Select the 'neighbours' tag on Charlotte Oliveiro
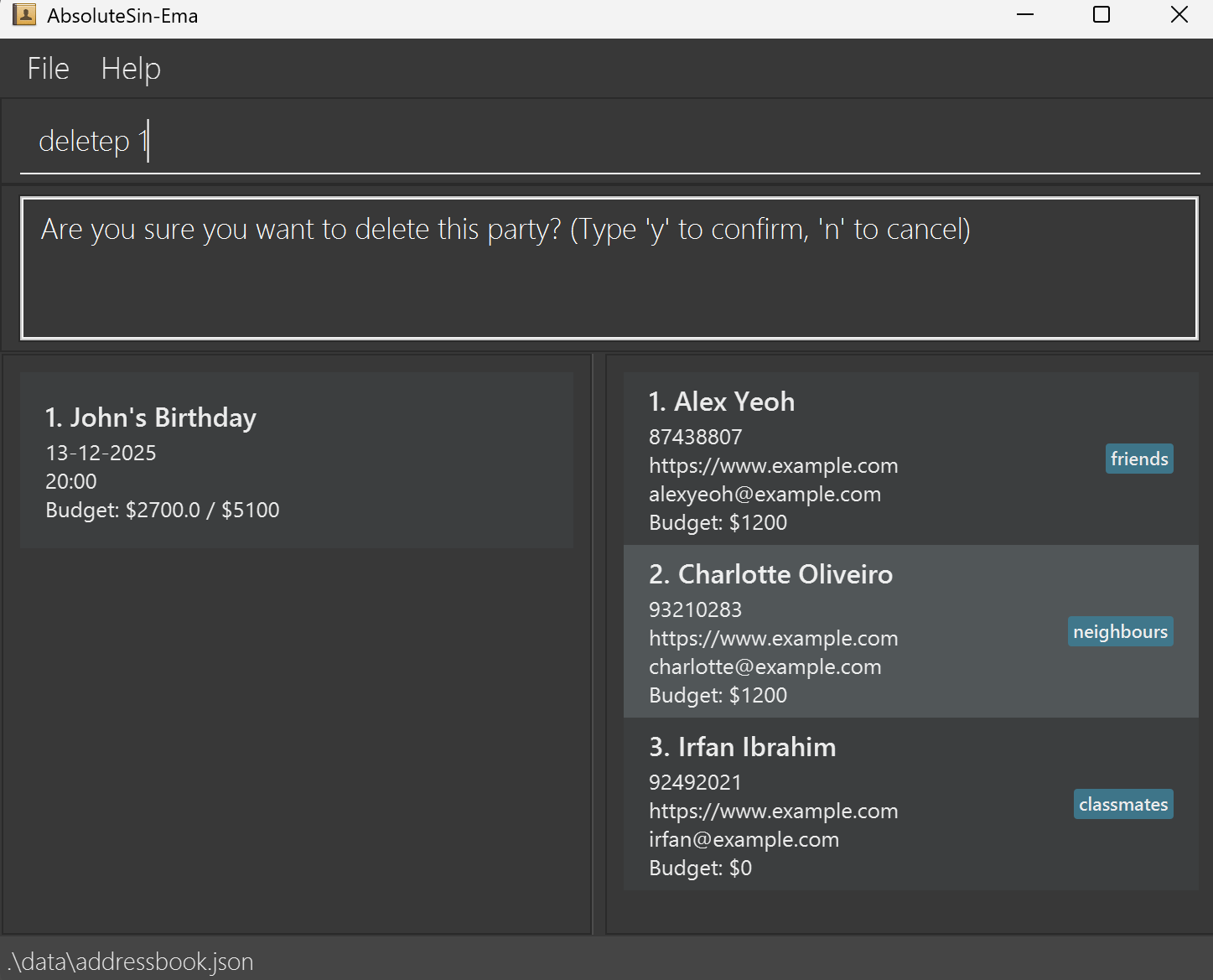 [x=1120, y=631]
